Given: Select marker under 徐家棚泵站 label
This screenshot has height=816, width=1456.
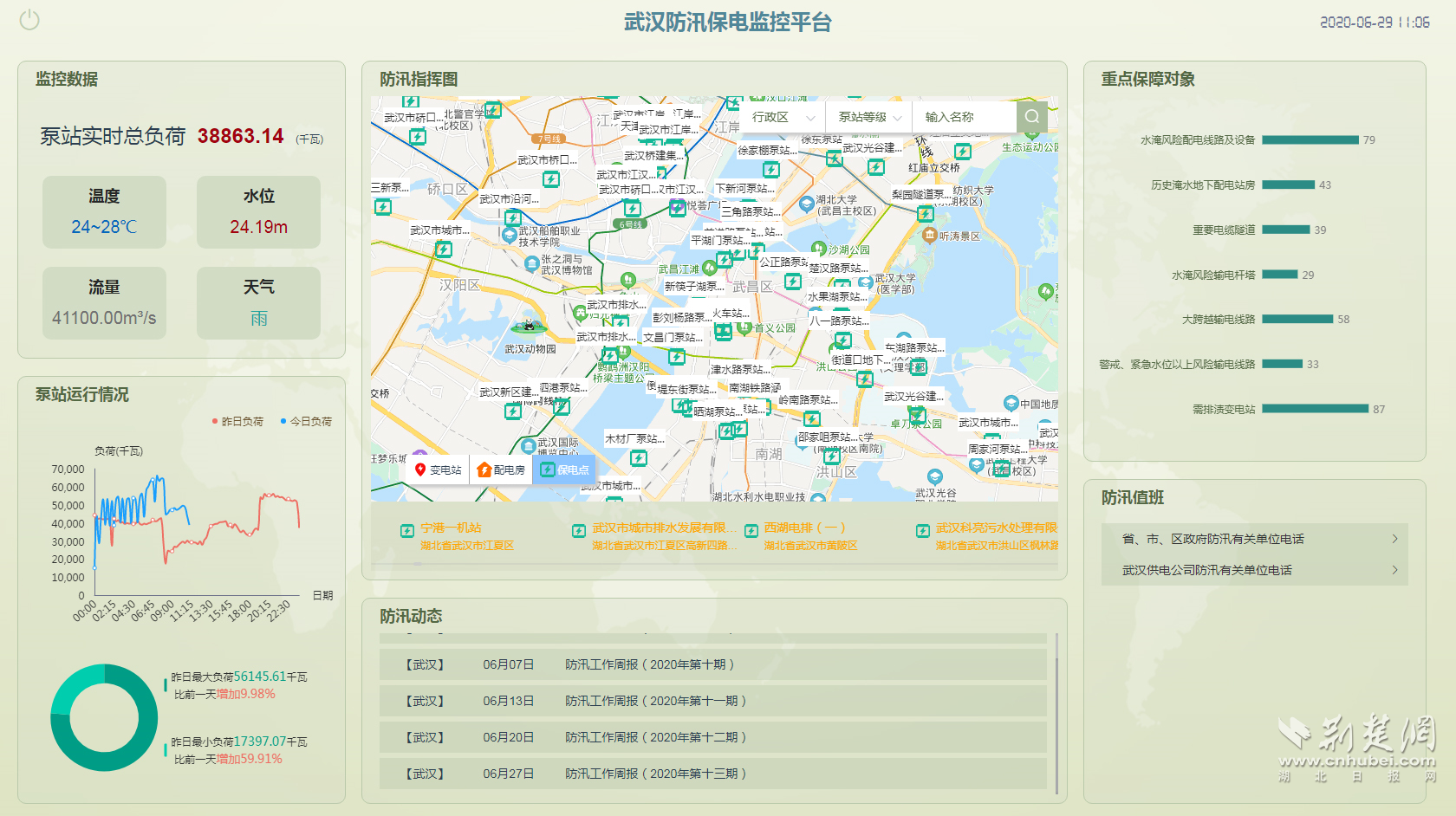Looking at the screenshot, I should (x=770, y=169).
